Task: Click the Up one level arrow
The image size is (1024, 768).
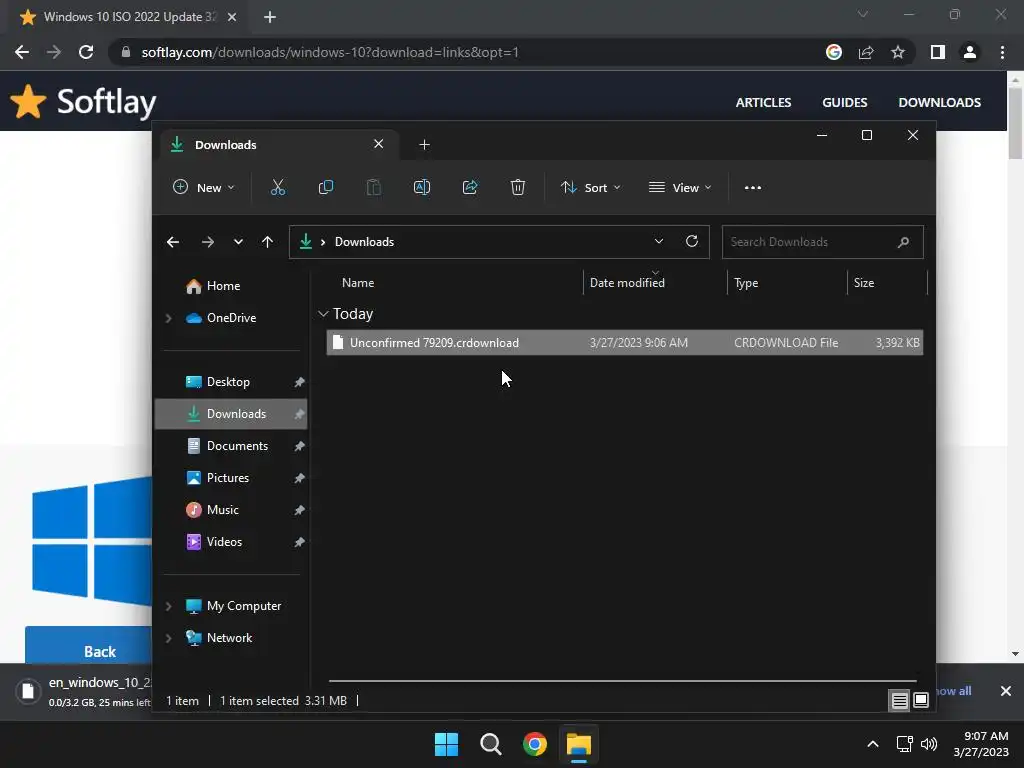Action: point(267,242)
